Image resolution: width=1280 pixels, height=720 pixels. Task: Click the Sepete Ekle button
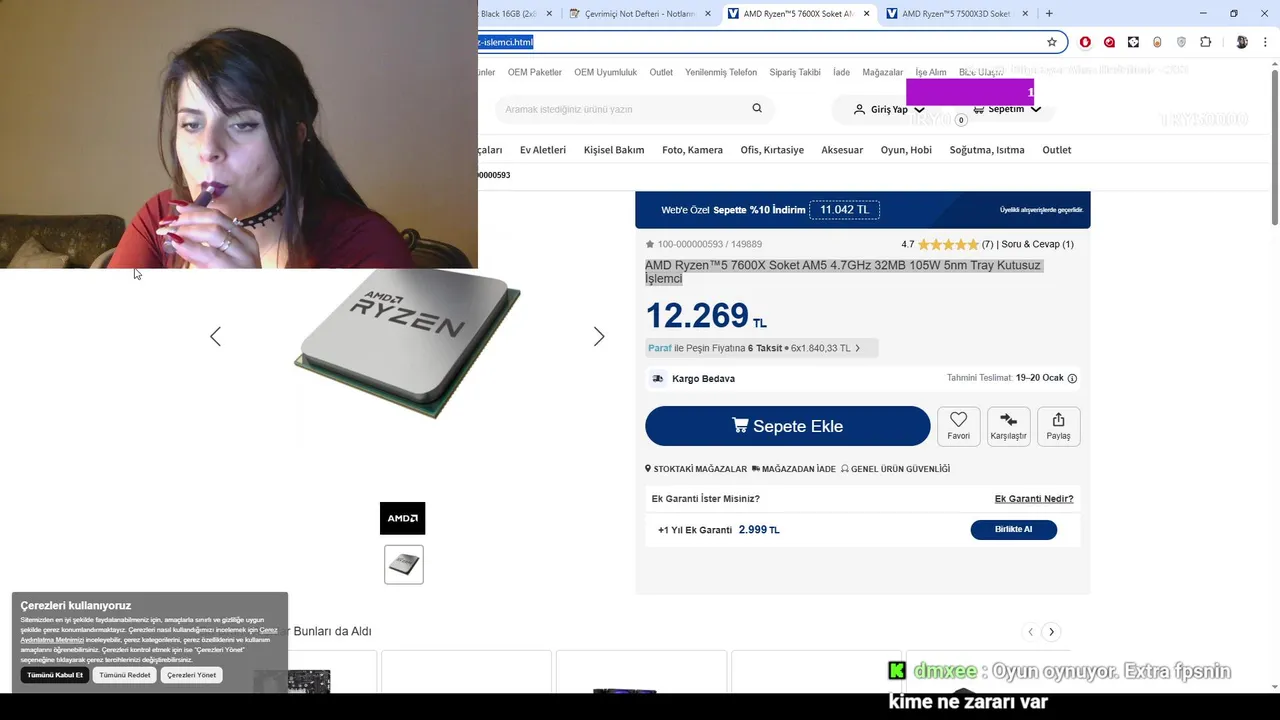point(788,426)
